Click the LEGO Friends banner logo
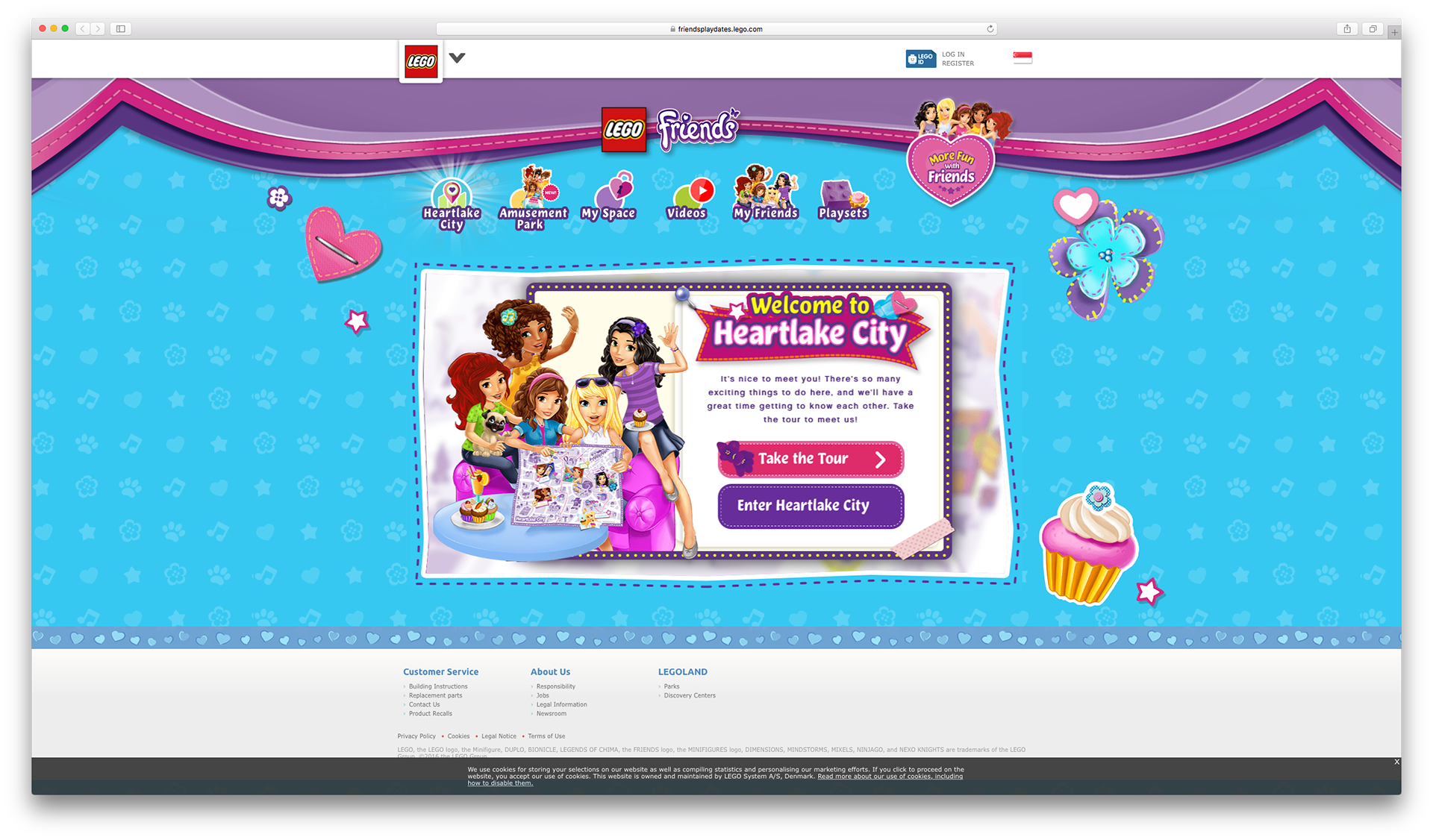Viewport: 1433px width, 840px height. [x=670, y=130]
